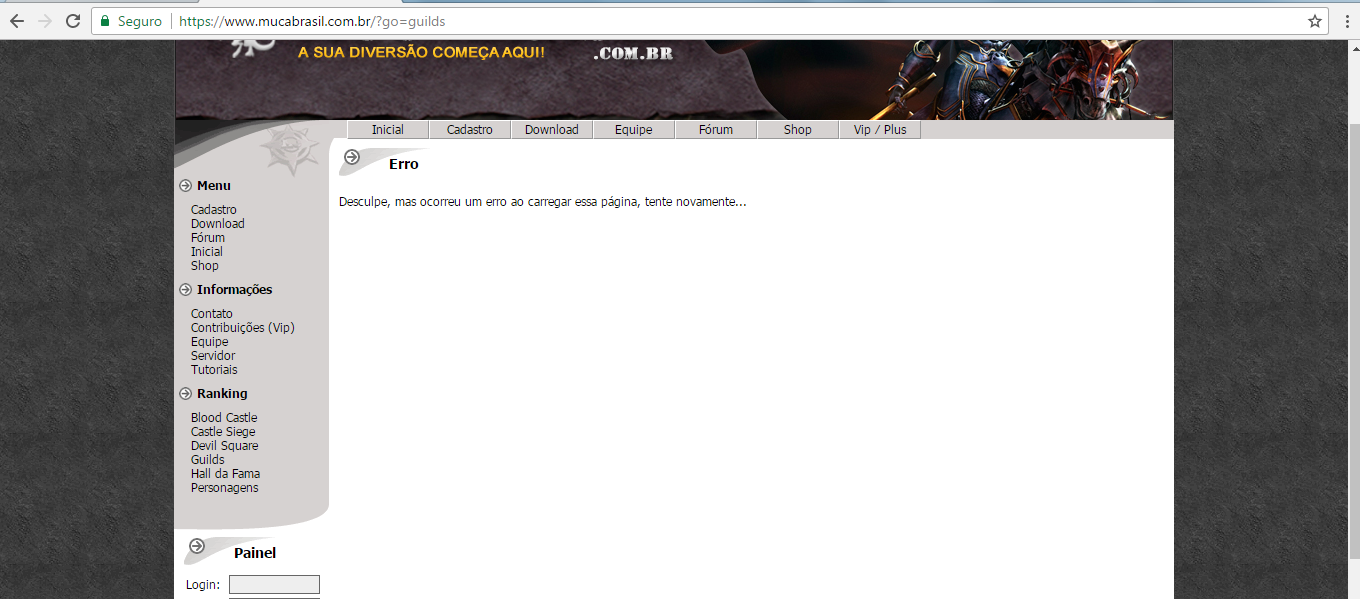
Task: Open Castle Siege ranking link
Action: click(x=223, y=432)
